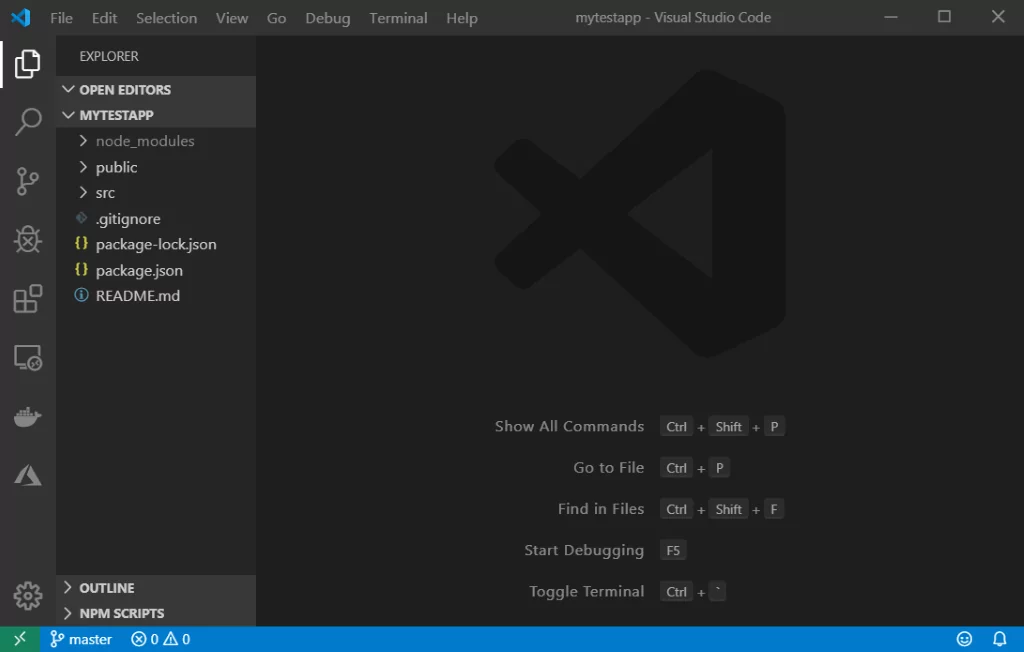Viewport: 1024px width, 652px height.
Task: Click the Start Debugging label
Action: tap(584, 550)
